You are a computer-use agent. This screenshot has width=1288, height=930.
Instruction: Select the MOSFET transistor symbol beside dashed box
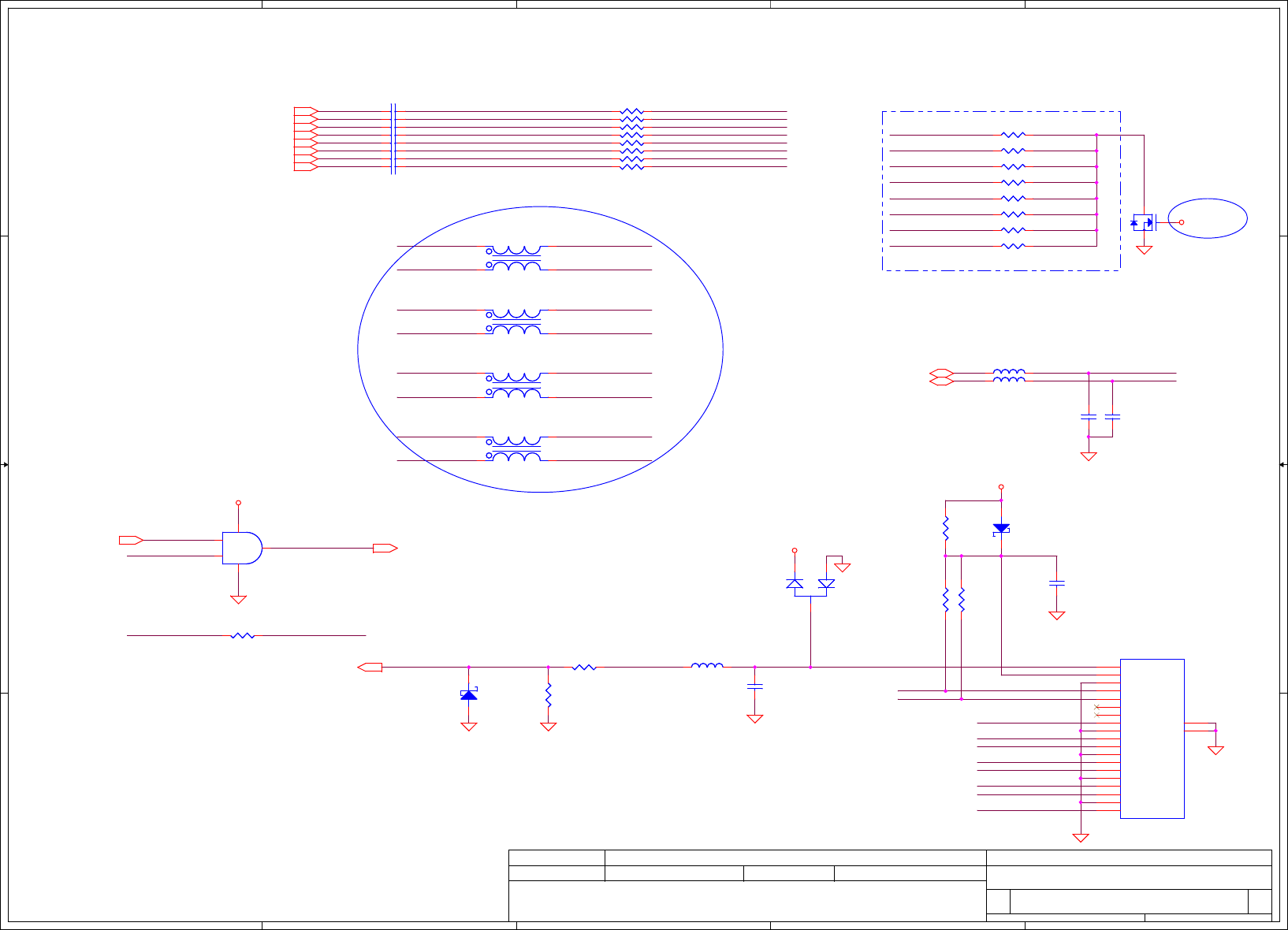pyautogui.click(x=1143, y=222)
